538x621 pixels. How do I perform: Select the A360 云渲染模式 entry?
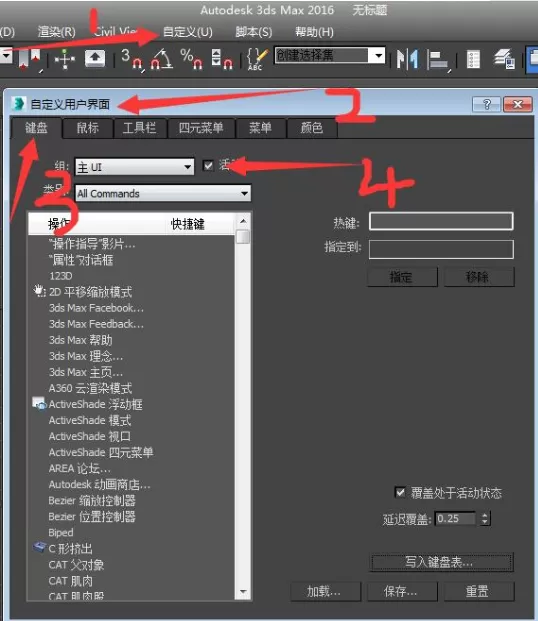tap(90, 388)
